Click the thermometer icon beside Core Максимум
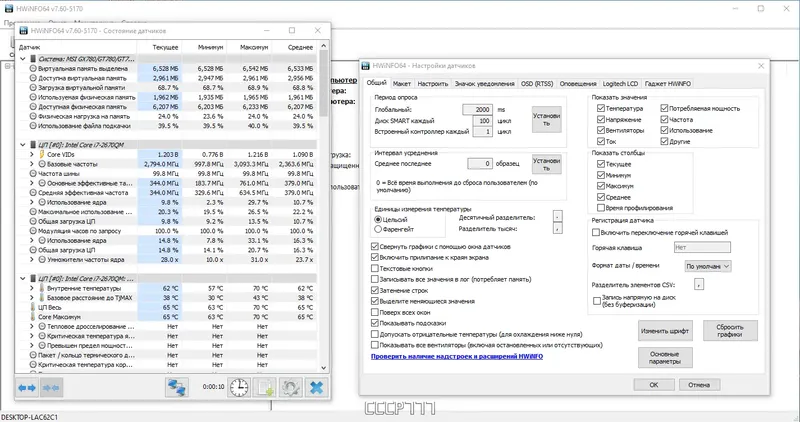Viewport: 800px width, 422px height. pyautogui.click(x=33, y=317)
